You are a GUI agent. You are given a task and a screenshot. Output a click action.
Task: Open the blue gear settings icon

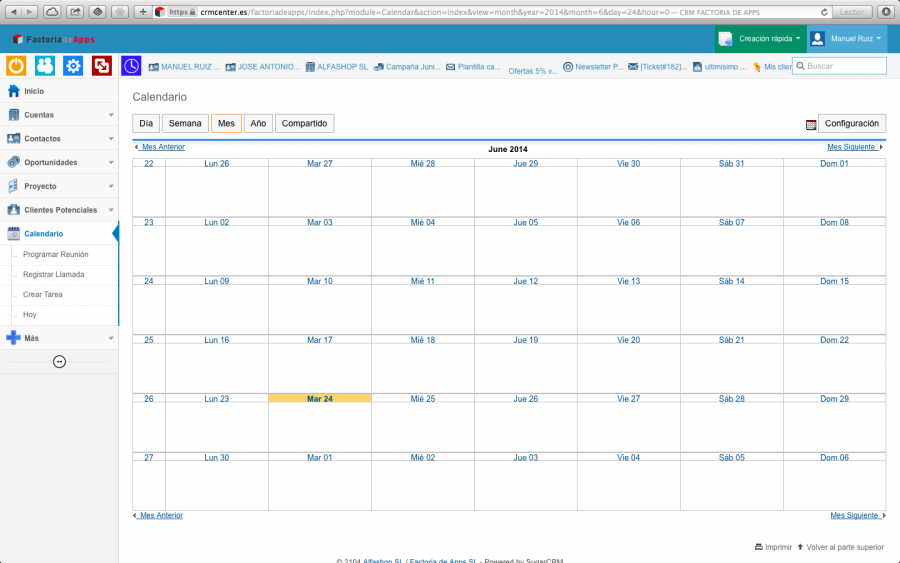(x=73, y=66)
